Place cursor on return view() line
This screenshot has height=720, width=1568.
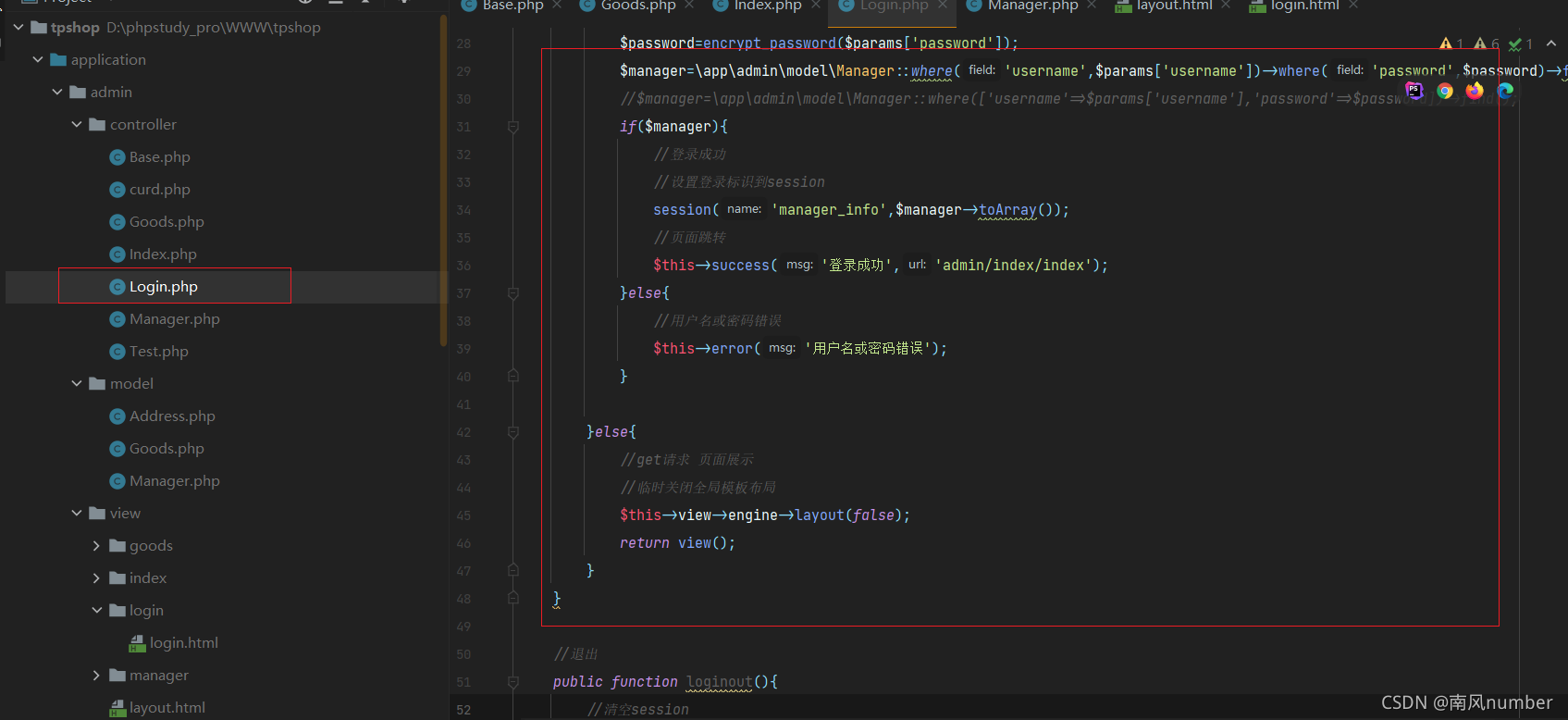coord(677,543)
